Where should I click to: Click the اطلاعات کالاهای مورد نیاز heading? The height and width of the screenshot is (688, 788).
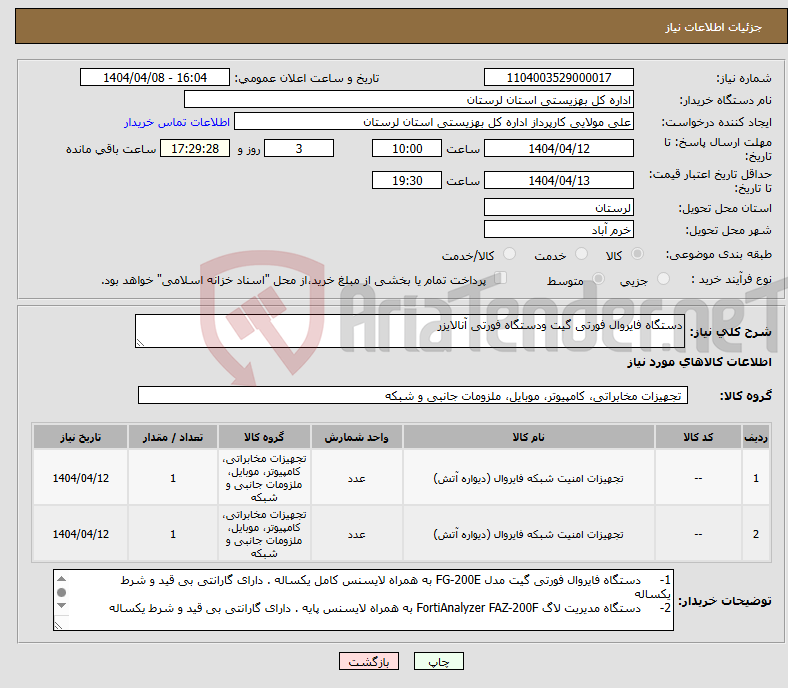tap(699, 362)
